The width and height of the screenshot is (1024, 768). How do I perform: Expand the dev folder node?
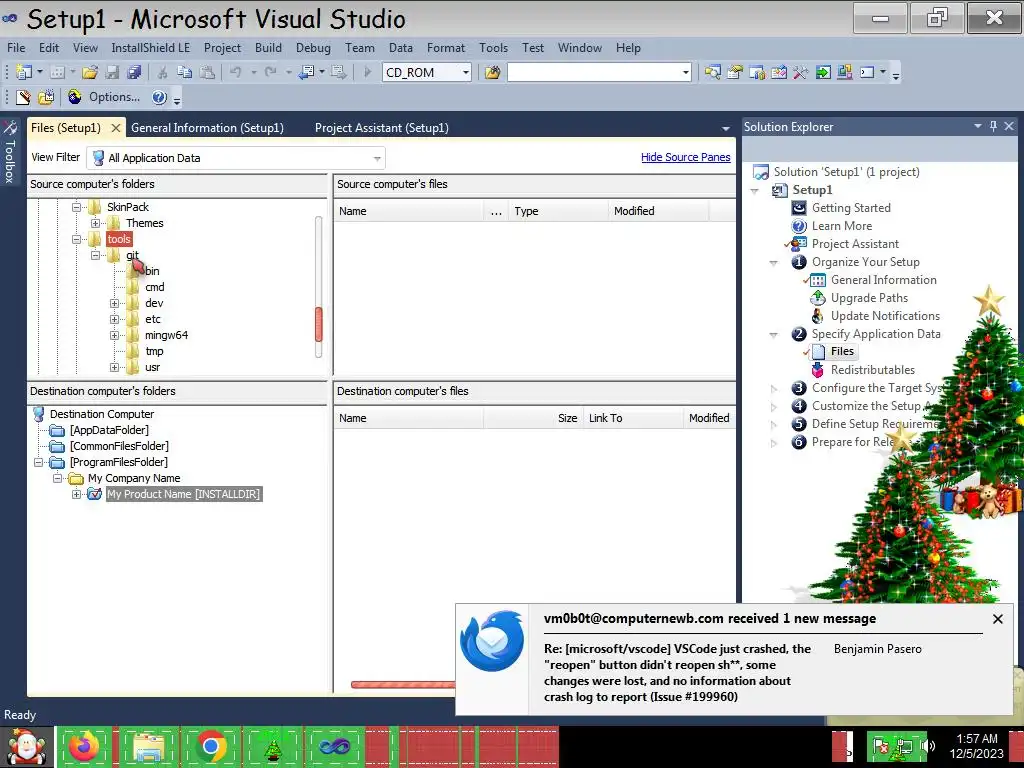[x=114, y=303]
